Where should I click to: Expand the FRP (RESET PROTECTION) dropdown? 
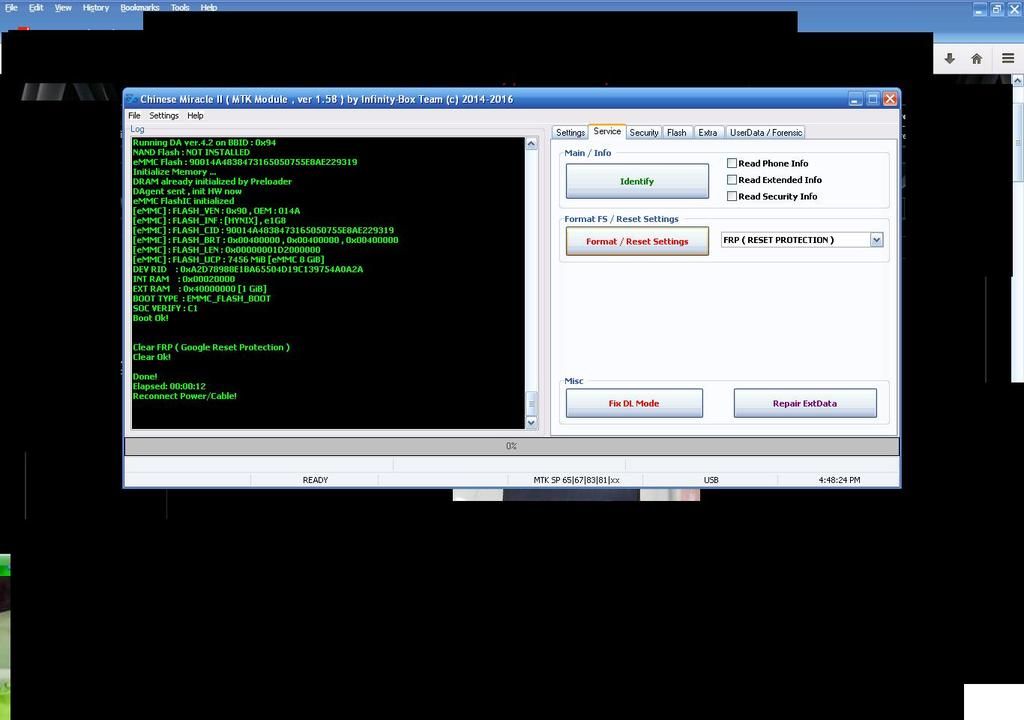tap(876, 240)
